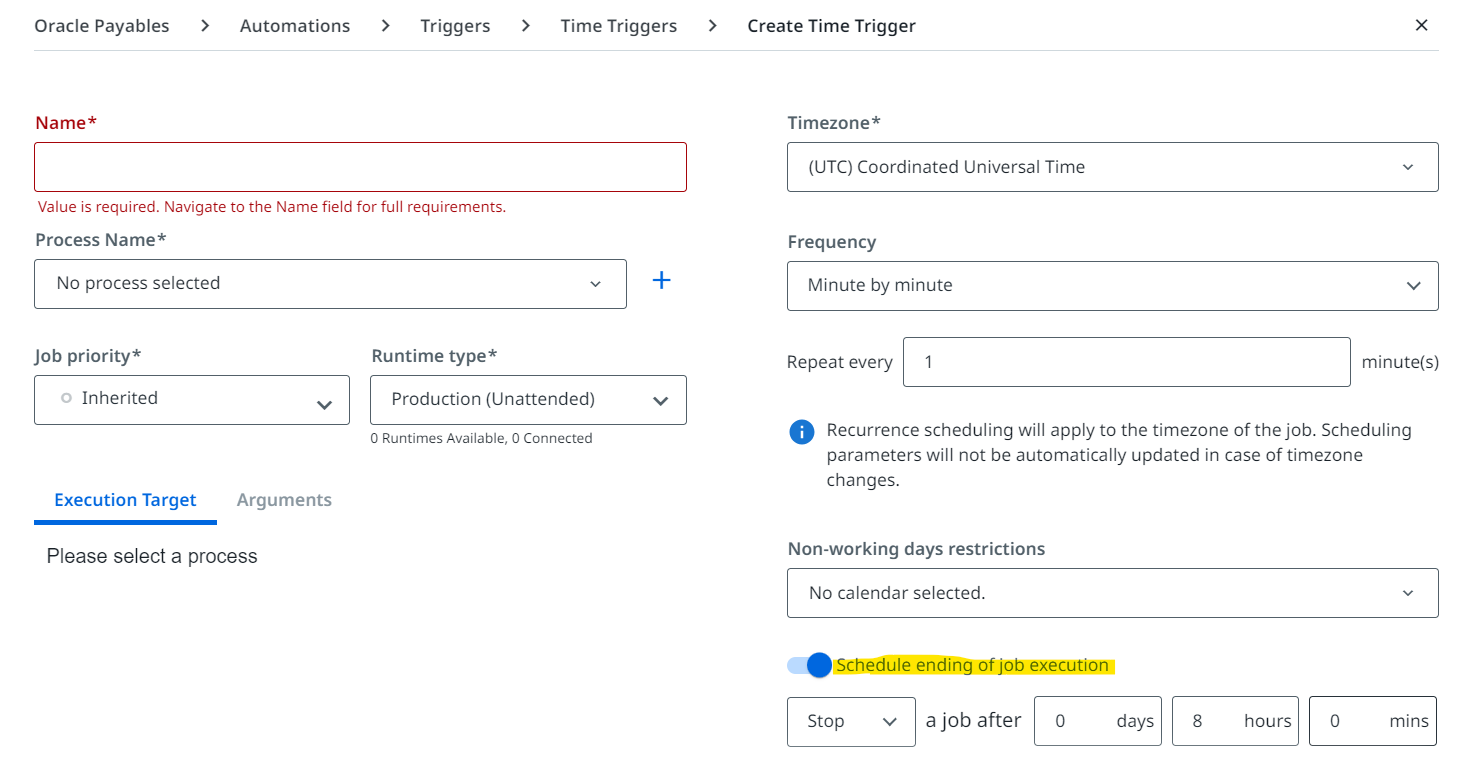Go to Oracle Payables breadcrumb

tap(102, 26)
